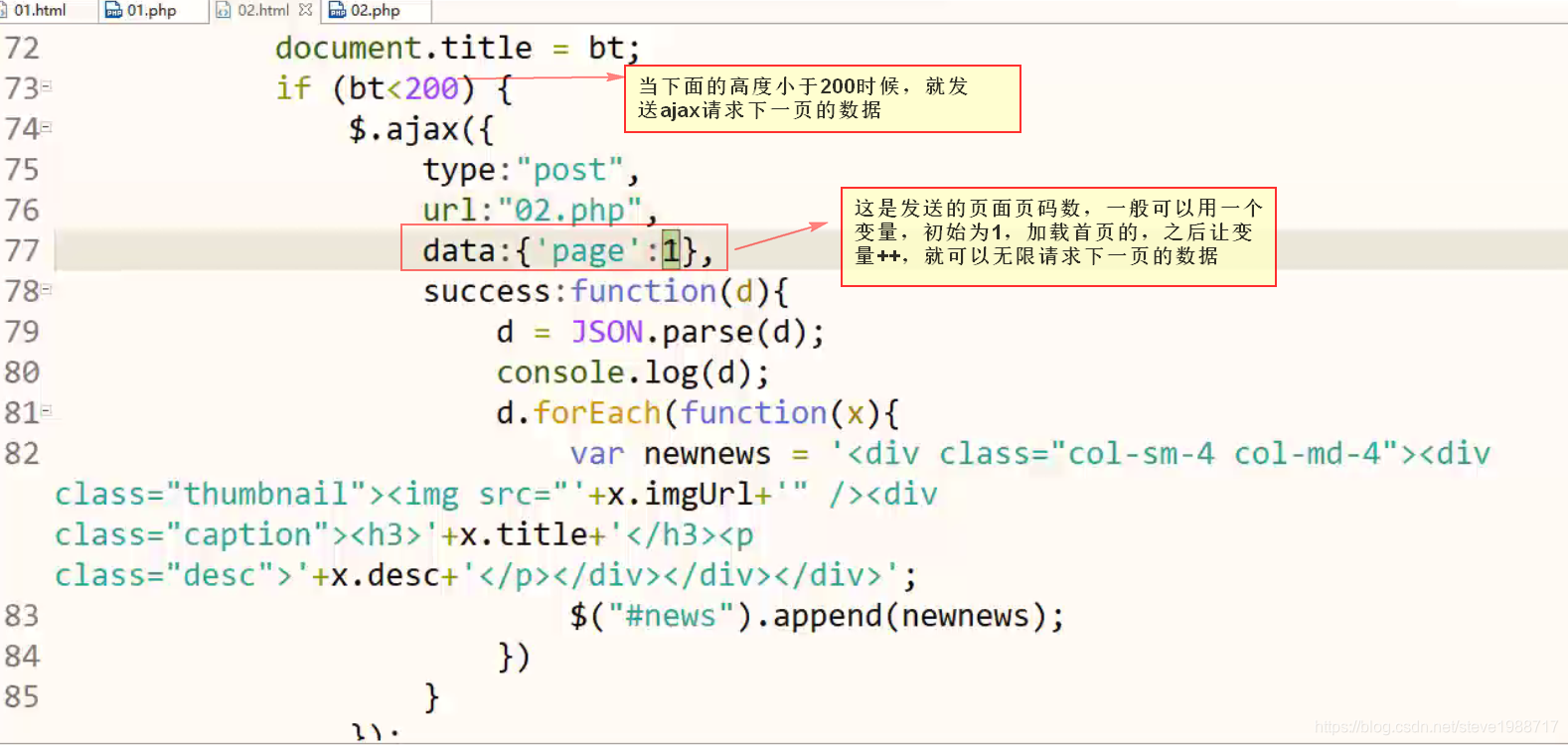Select the 02.html editor tab
The image size is (1568, 745).
point(263,11)
